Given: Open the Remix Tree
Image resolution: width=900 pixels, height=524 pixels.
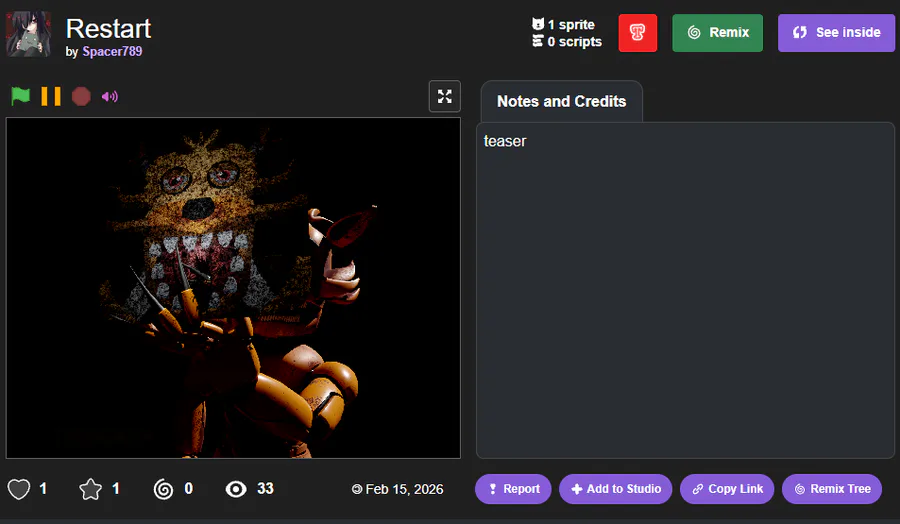Looking at the screenshot, I should point(832,489).
